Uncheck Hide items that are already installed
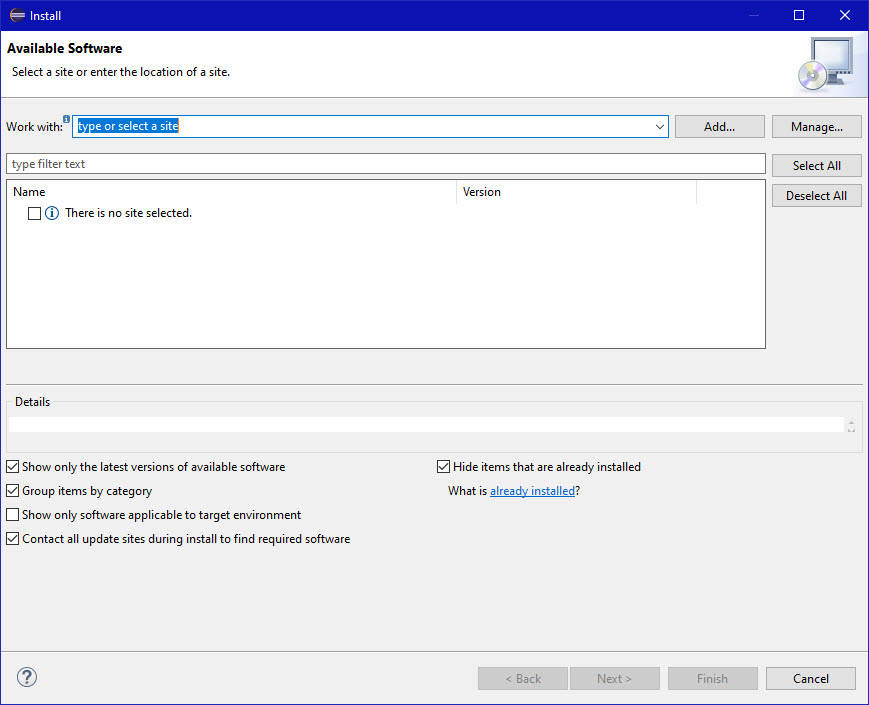Screen dimensions: 869x705 [444, 467]
